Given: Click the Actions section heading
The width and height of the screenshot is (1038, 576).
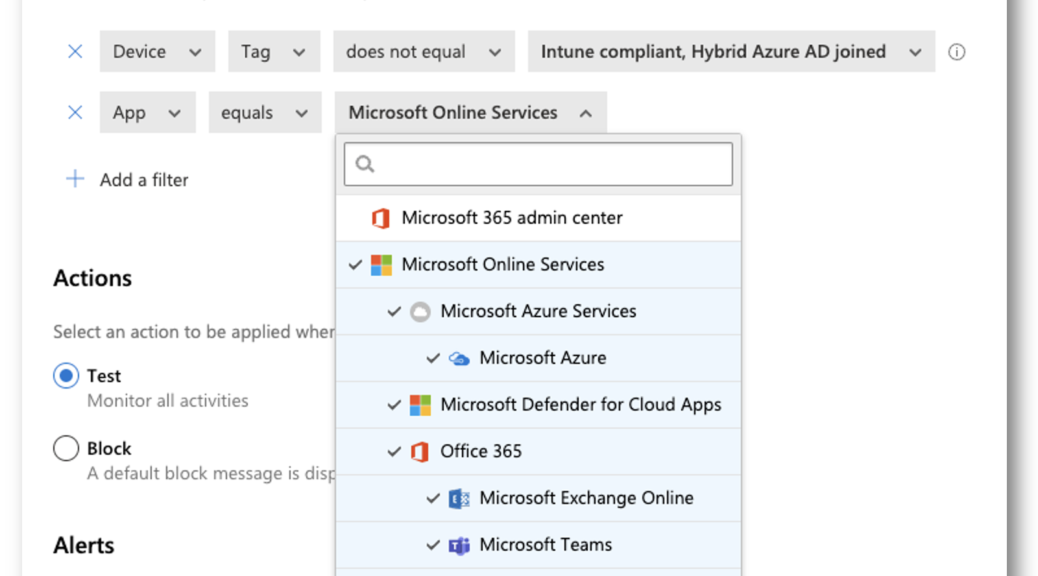Looking at the screenshot, I should tap(93, 278).
